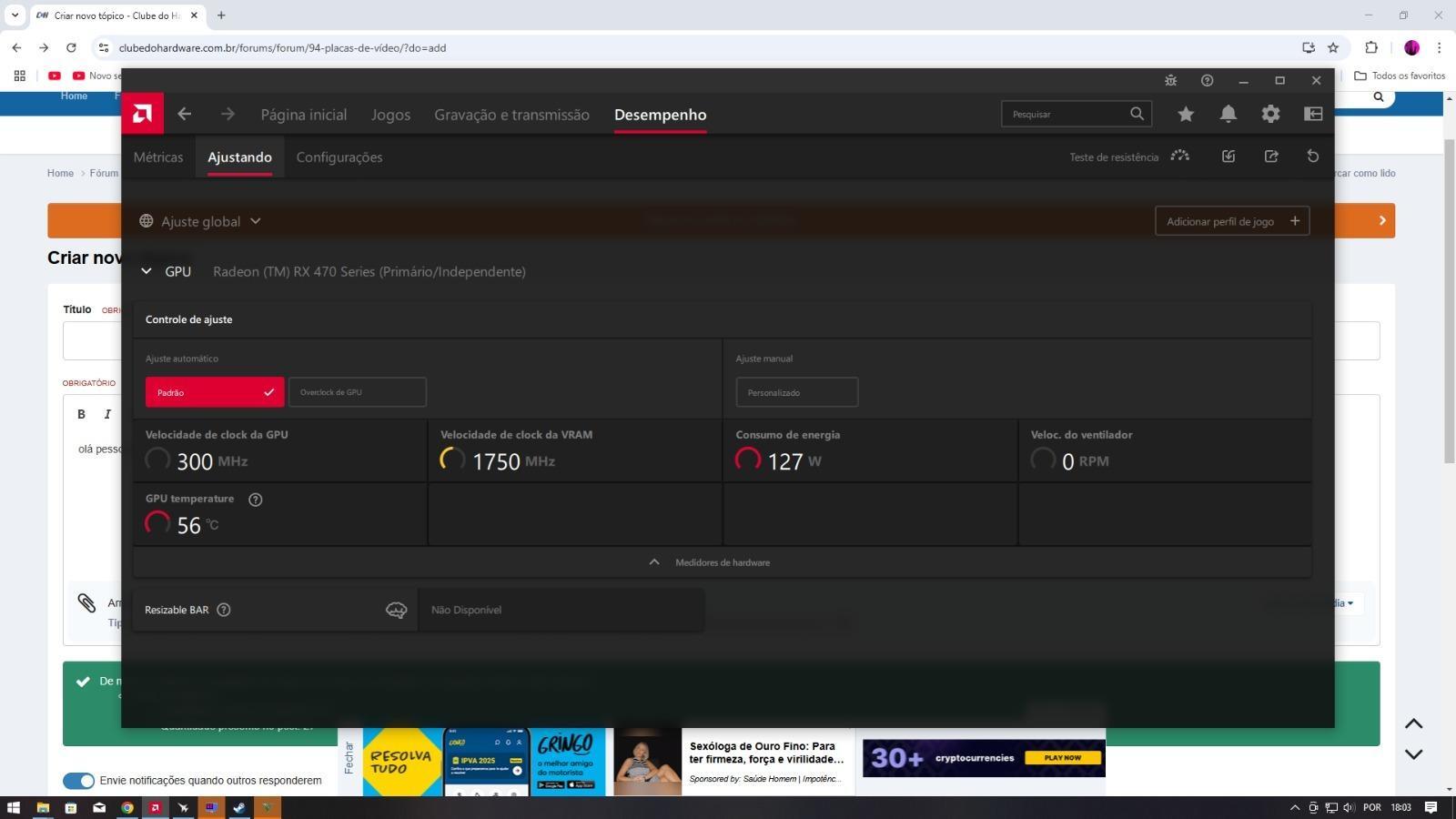Click the Chrome address bar URL

coord(282,47)
